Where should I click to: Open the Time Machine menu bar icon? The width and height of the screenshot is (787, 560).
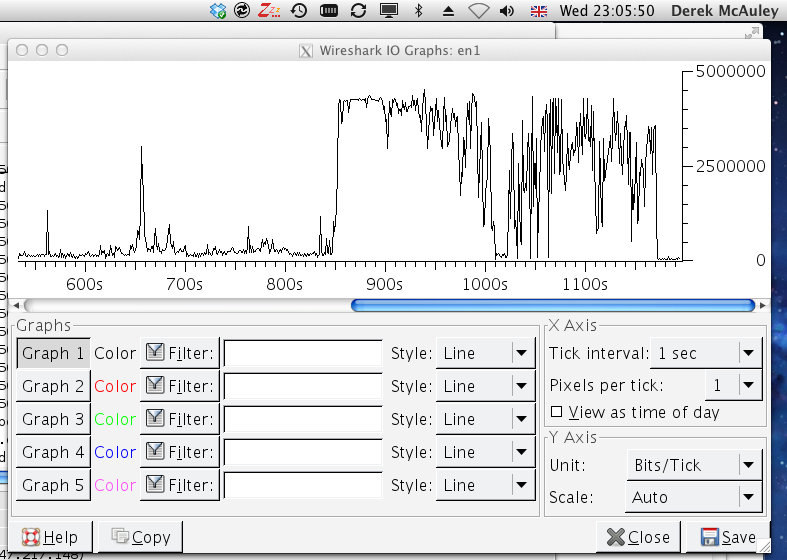click(x=299, y=11)
